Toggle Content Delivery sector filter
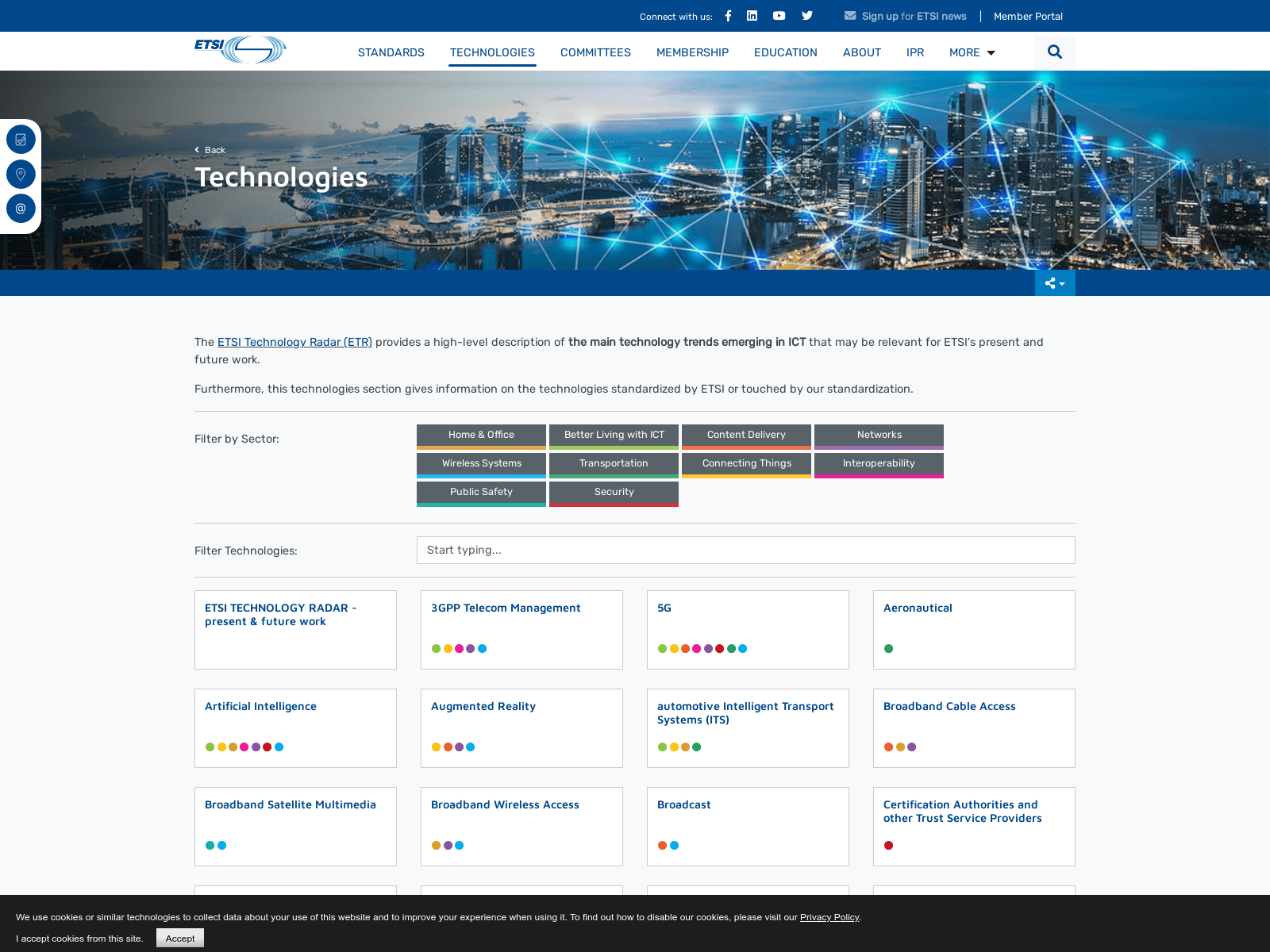Viewport: 1270px width, 952px height. [746, 436]
